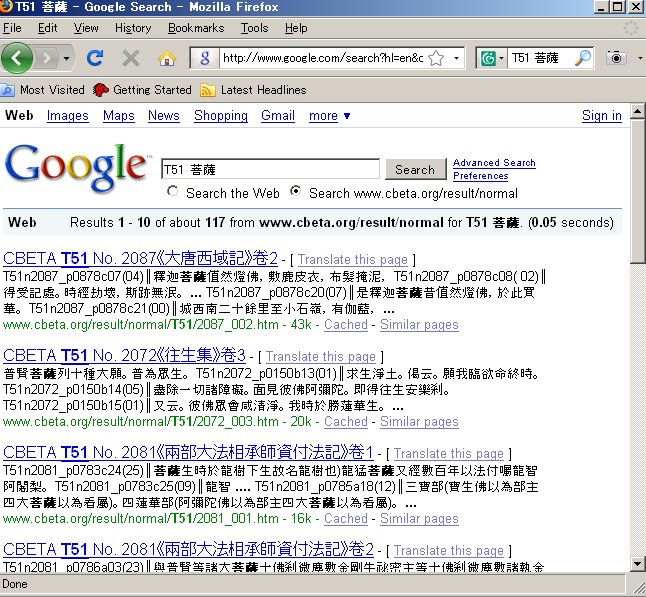Open the Bookmarks menu
Image resolution: width=646 pixels, height=597 pixels.
(196, 28)
